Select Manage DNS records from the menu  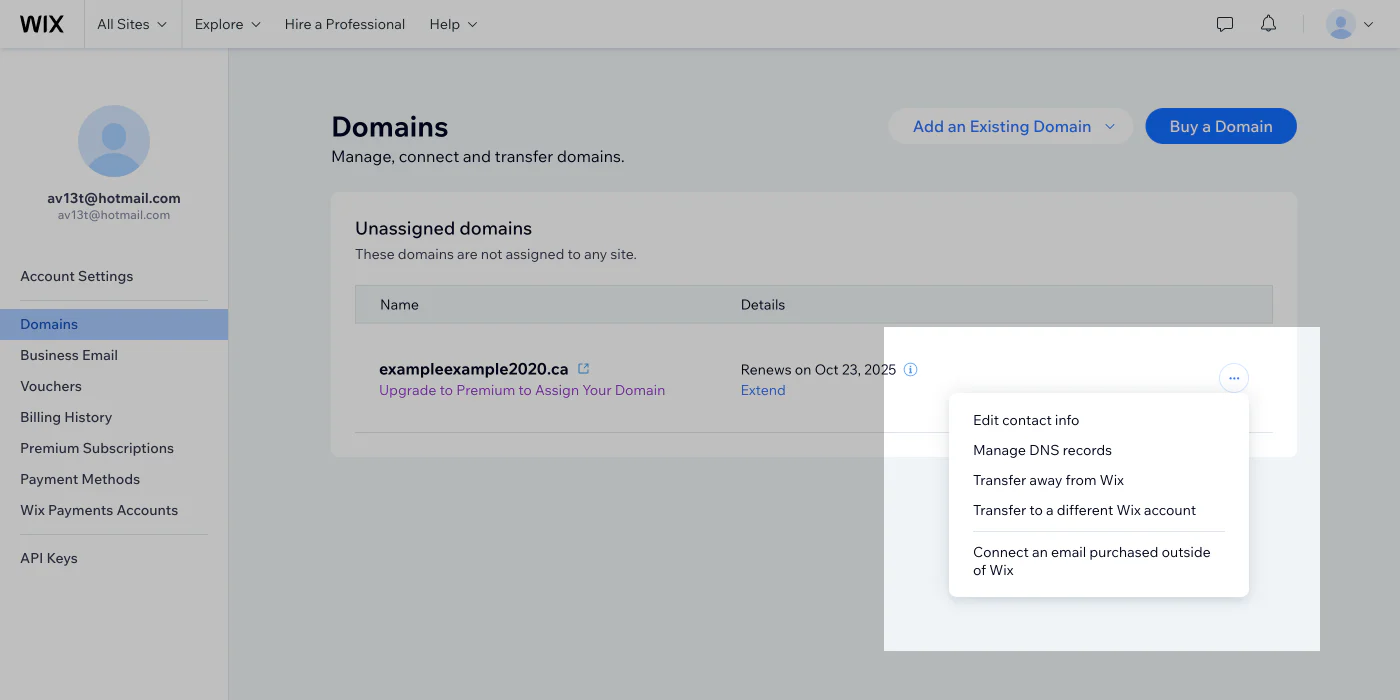[x=1042, y=450]
